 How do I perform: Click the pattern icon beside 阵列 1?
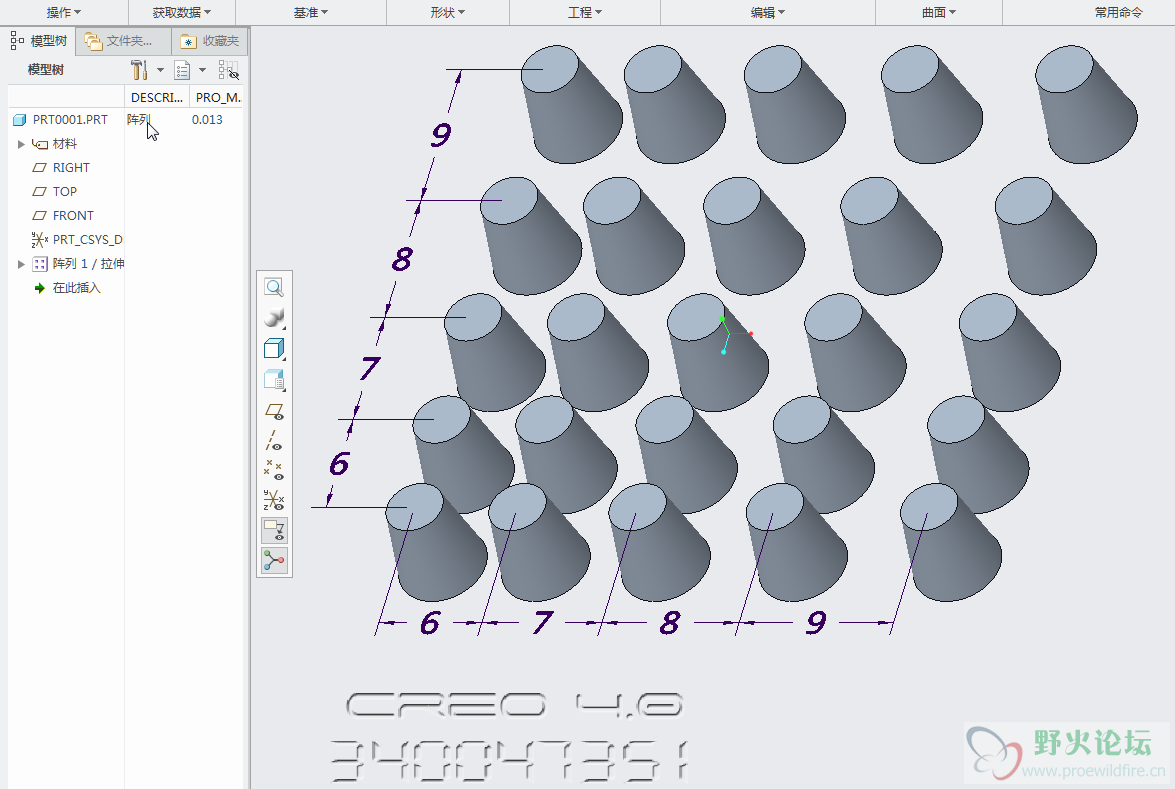point(40,264)
